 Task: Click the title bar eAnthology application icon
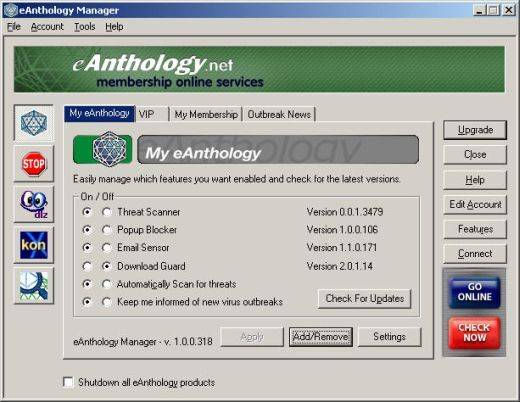tap(10, 10)
